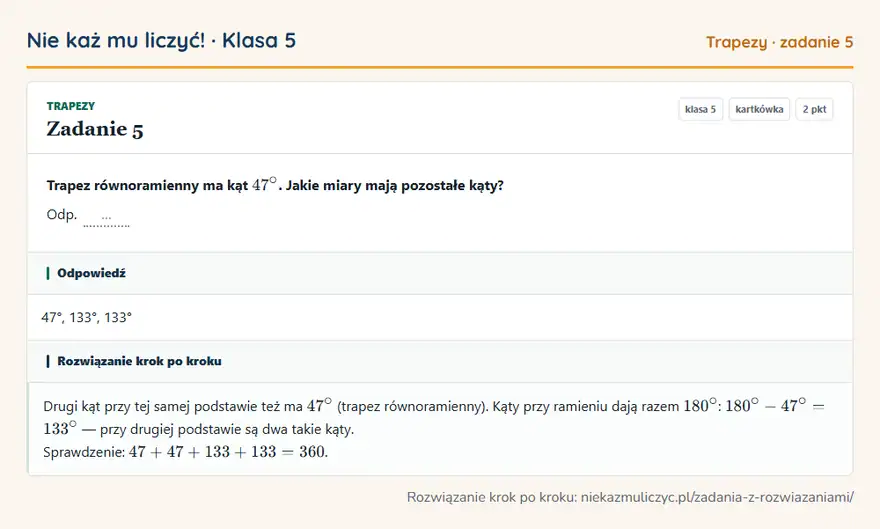Click the 'Odp.' label
Screen dimensions: 880x529
[62, 215]
